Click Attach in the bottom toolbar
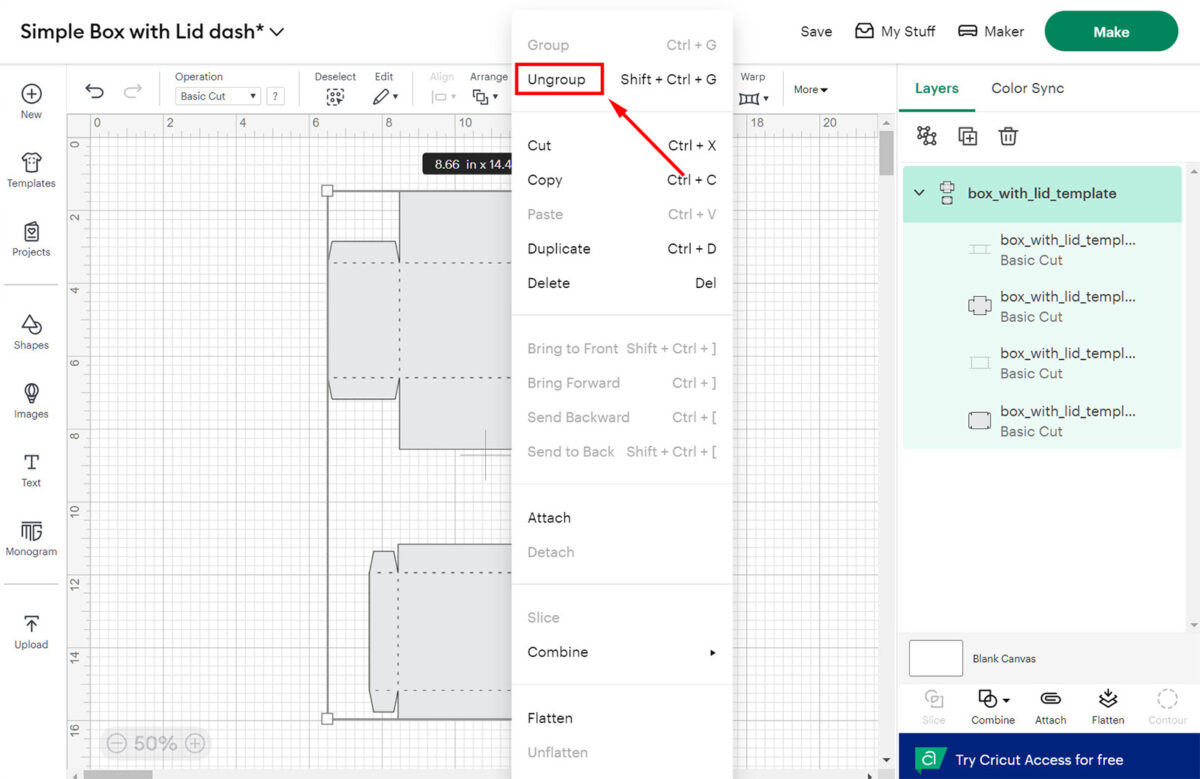This screenshot has width=1200, height=779. (1050, 706)
